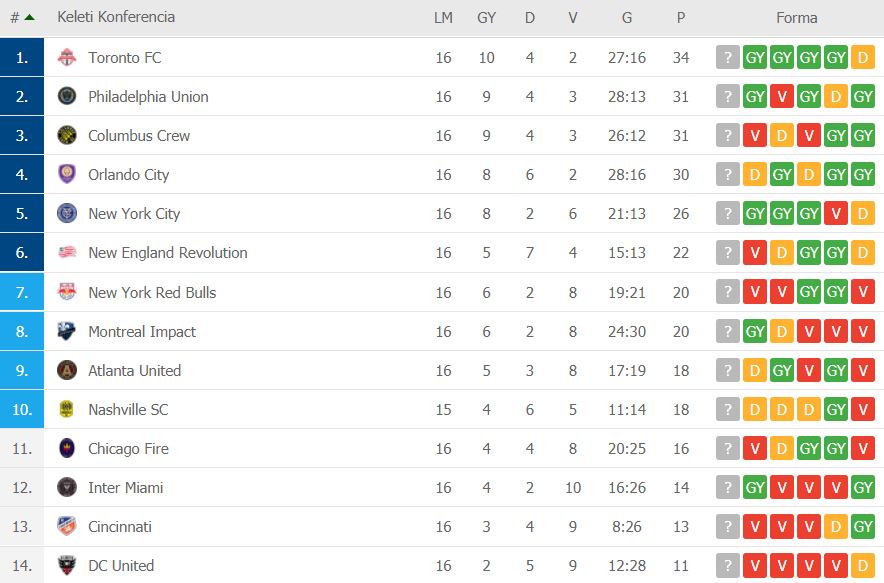Screen dimensions: 884x583
Task: Click the New York Red Bulls logo
Action: click(x=67, y=292)
